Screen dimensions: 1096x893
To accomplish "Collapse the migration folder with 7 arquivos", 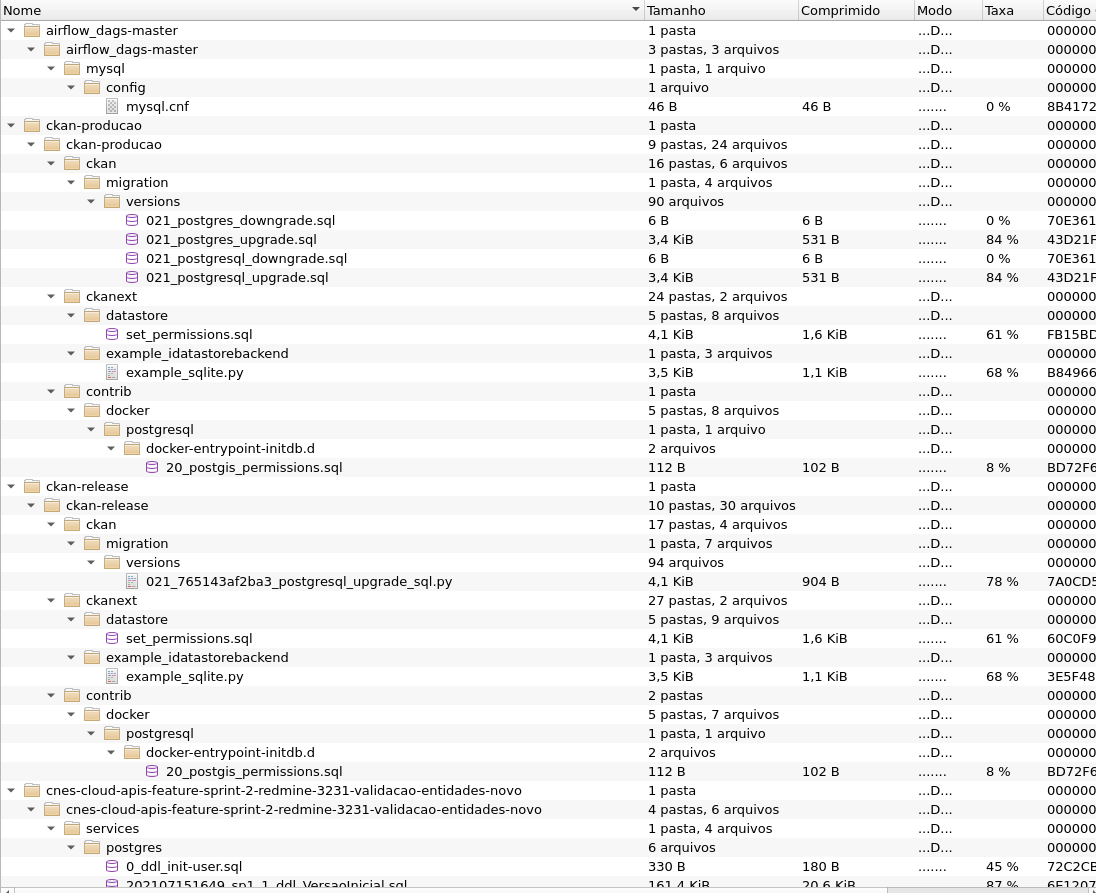I will point(71,543).
